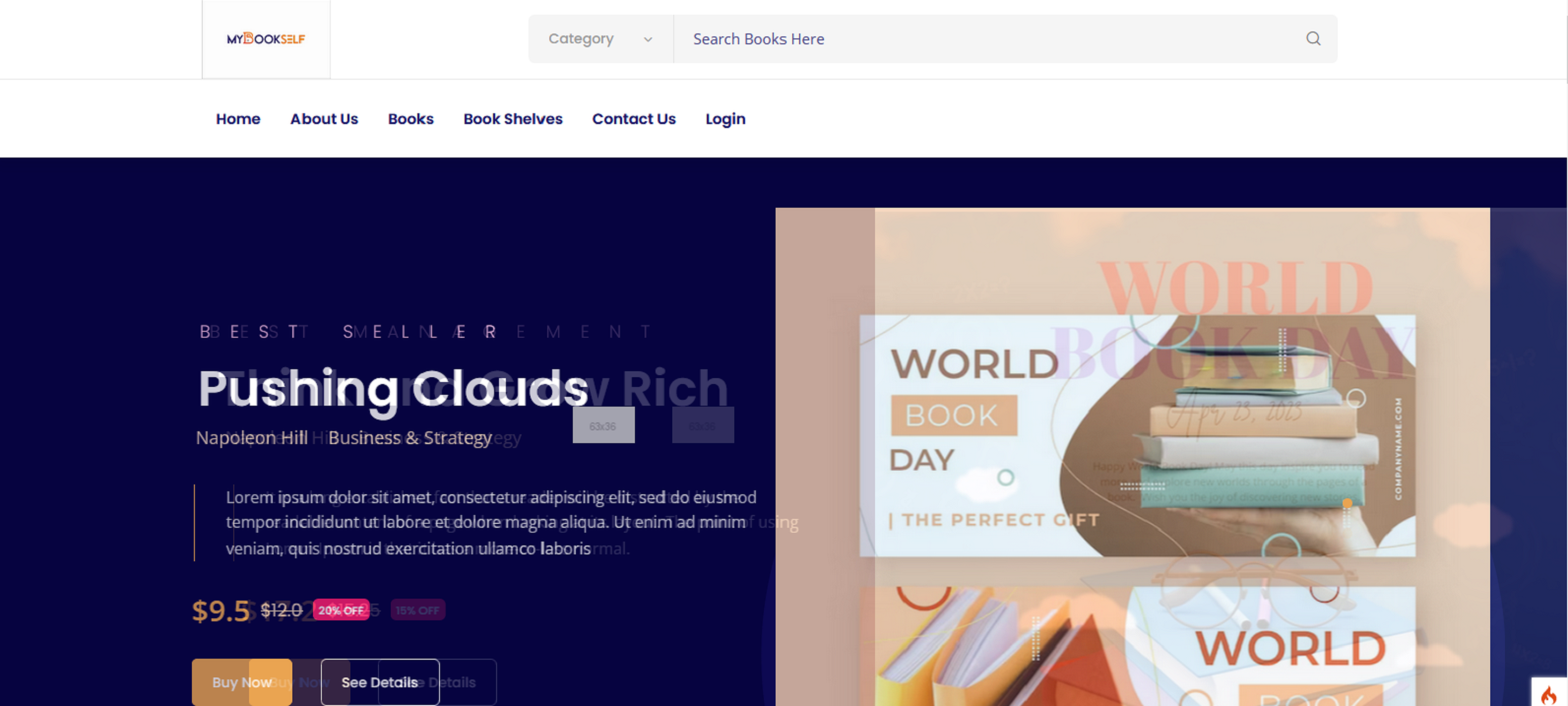Image resolution: width=1568 pixels, height=706 pixels.
Task: Open the Book Shelves menu item
Action: click(x=513, y=119)
